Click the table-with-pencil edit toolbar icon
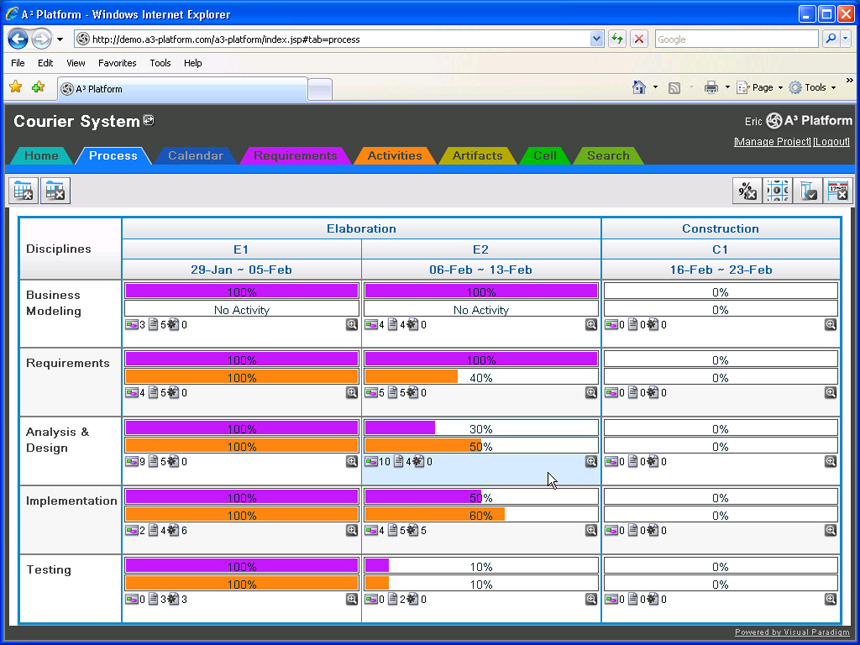 24,190
